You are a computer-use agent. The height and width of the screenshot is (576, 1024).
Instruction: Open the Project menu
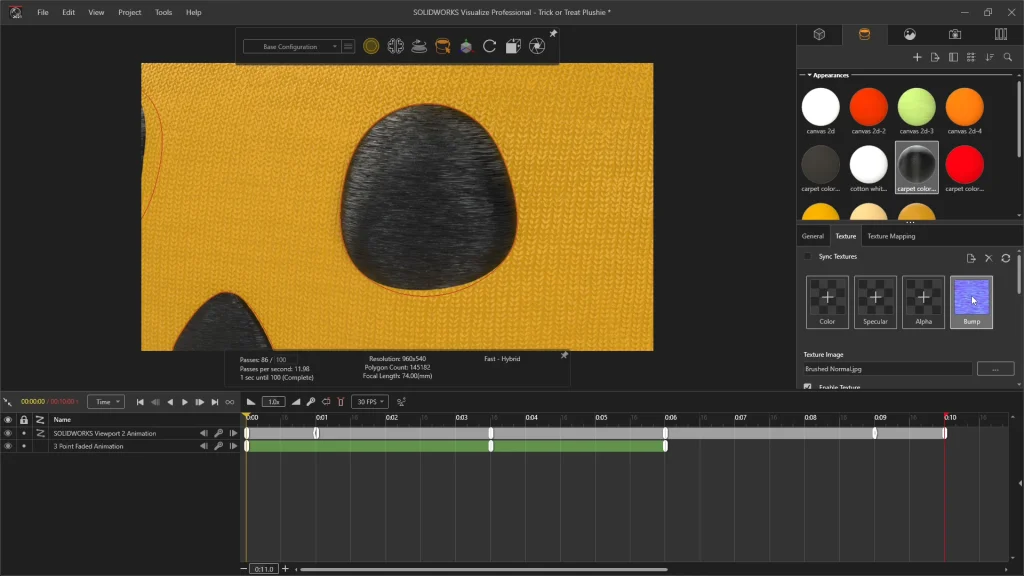point(129,12)
